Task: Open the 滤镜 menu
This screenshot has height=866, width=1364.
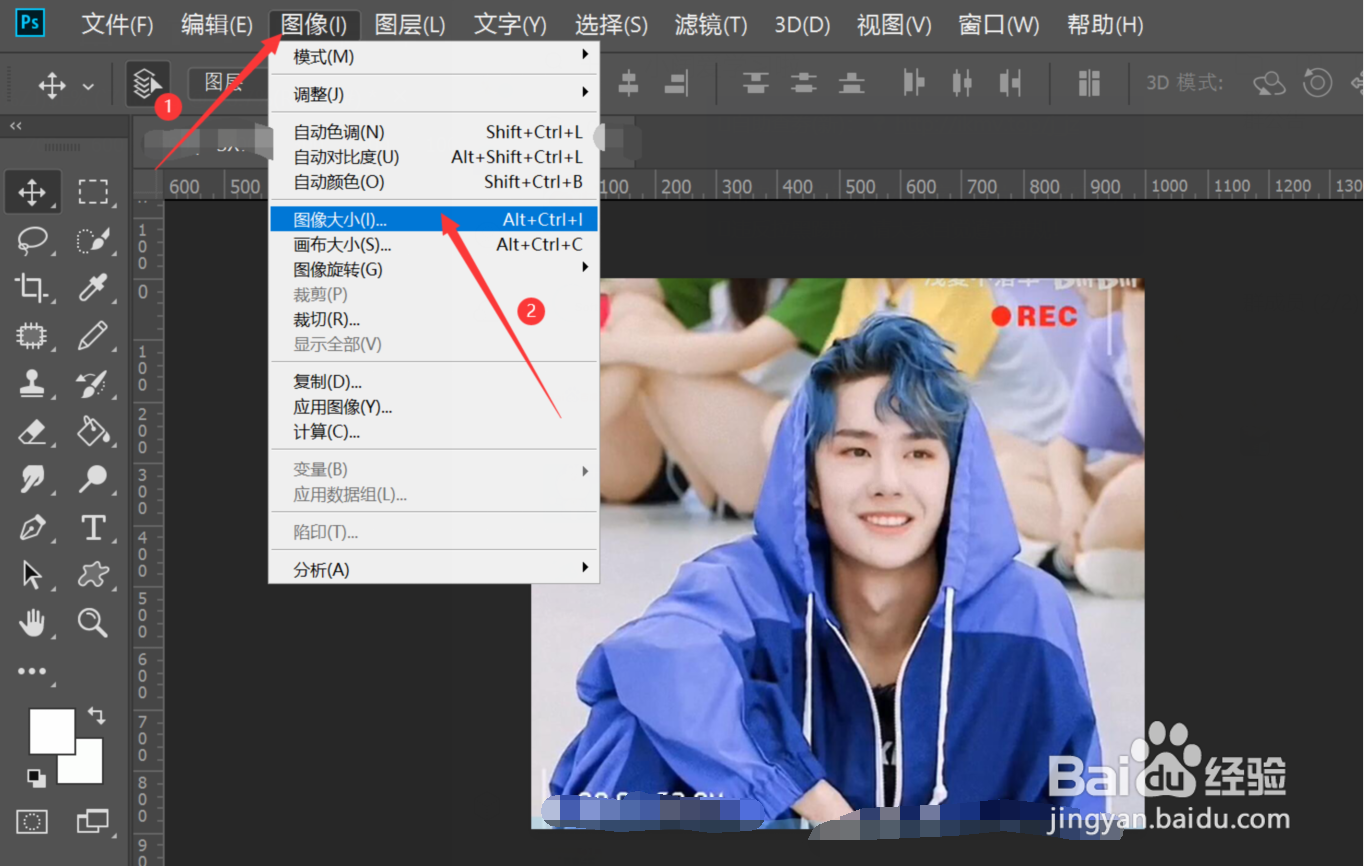Action: 709,24
